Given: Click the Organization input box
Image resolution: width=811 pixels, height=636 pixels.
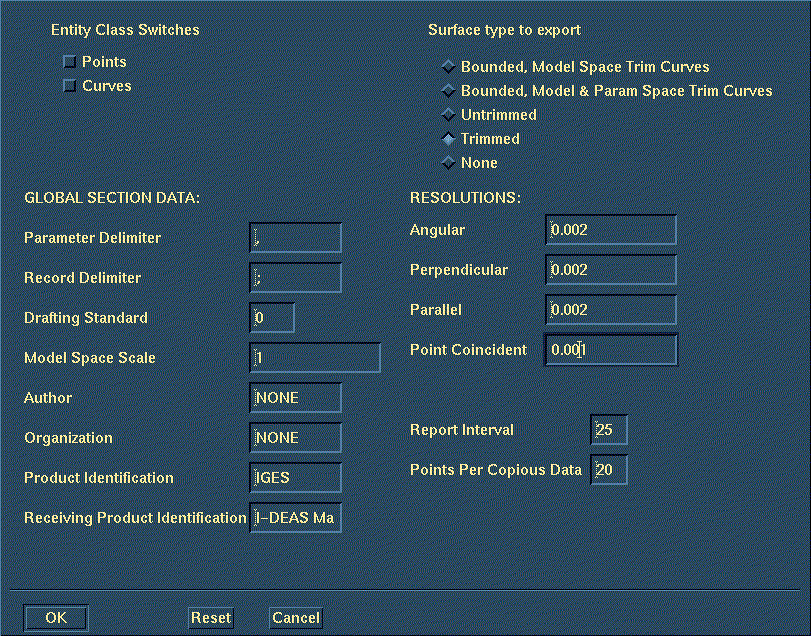Looking at the screenshot, I should click(296, 438).
